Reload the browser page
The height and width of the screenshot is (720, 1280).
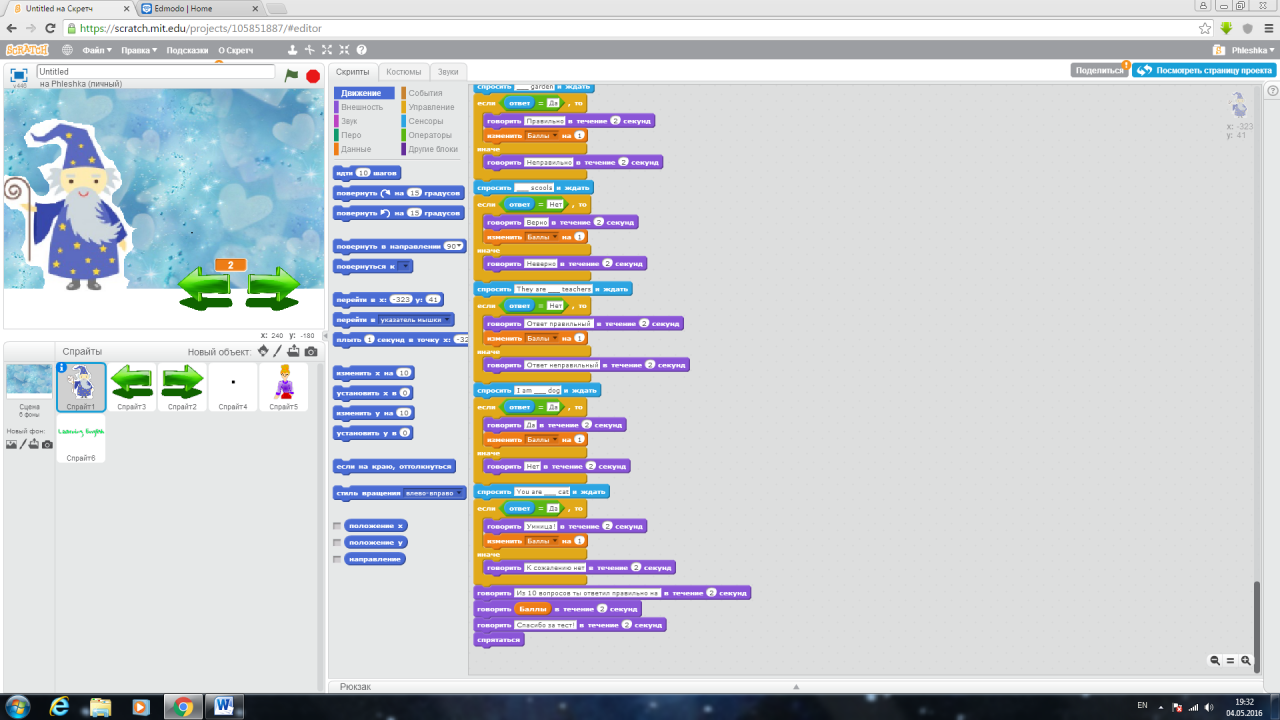point(50,28)
